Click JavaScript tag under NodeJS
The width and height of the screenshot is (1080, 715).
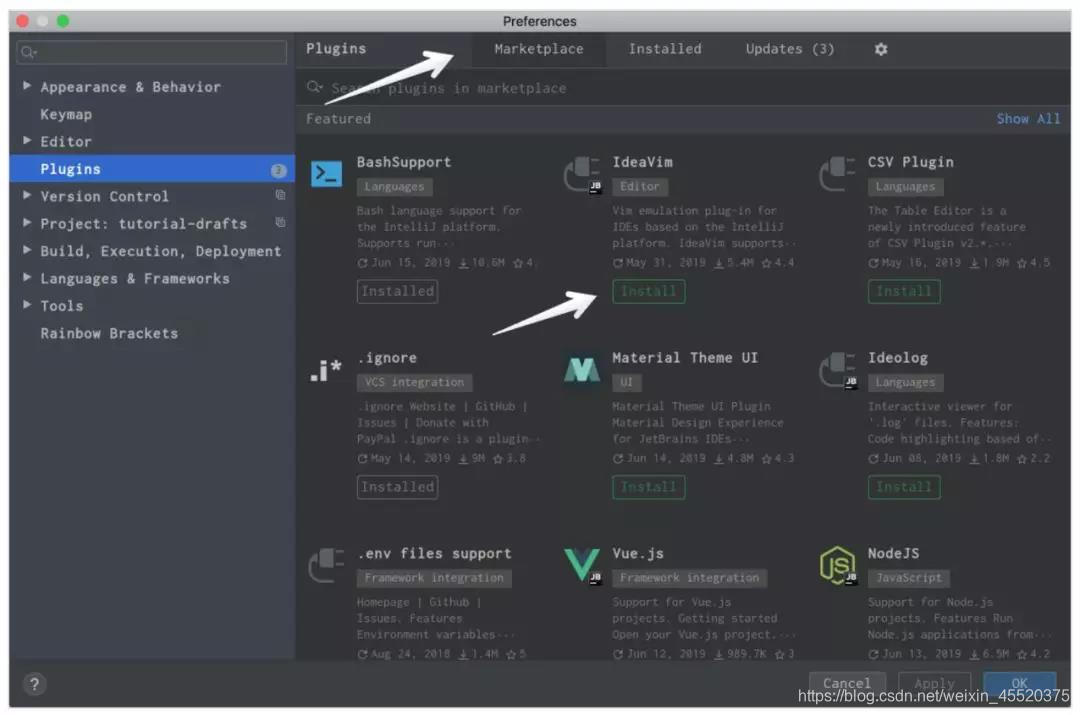(x=908, y=578)
